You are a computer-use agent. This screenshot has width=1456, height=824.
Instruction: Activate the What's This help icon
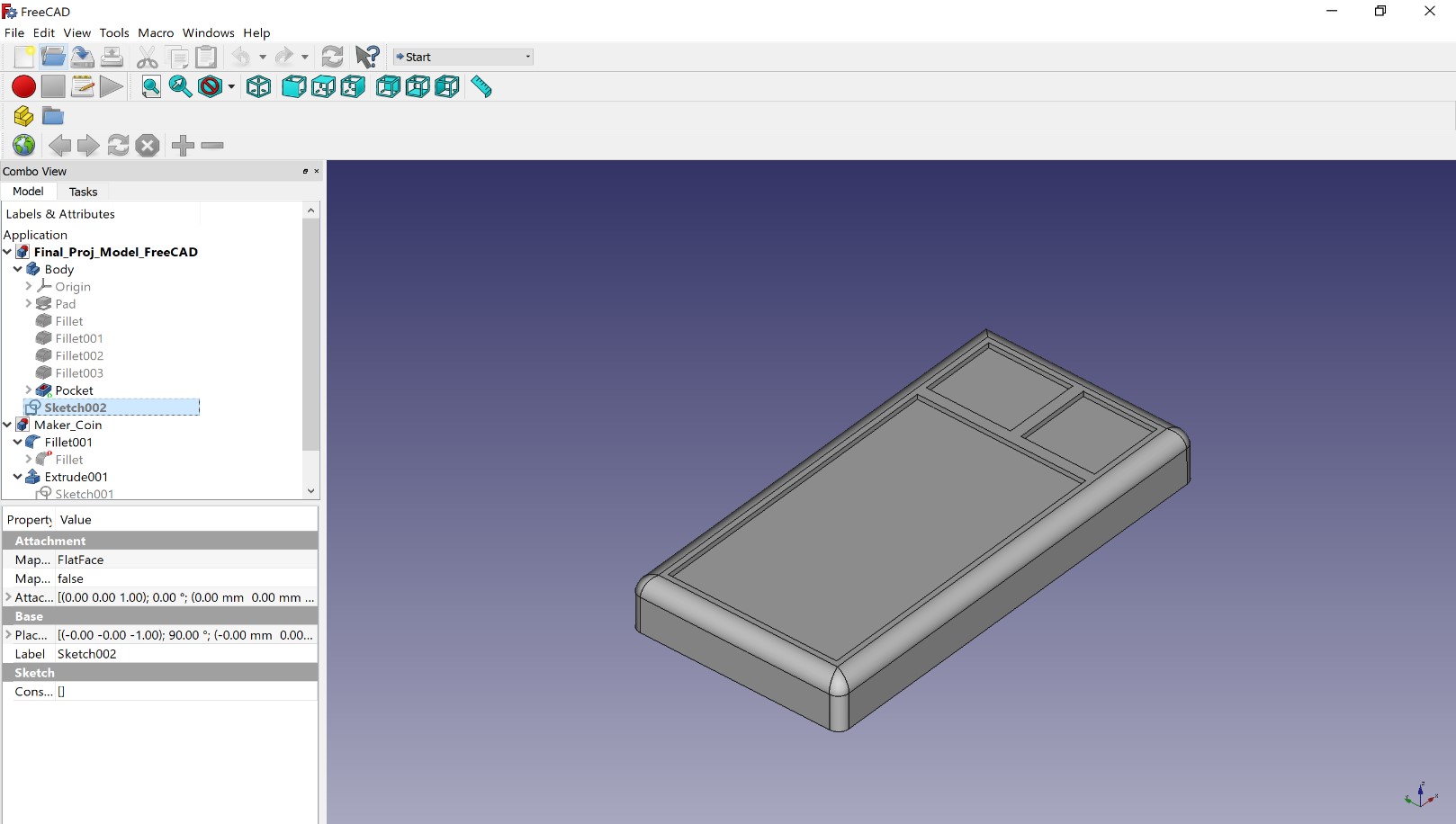367,57
